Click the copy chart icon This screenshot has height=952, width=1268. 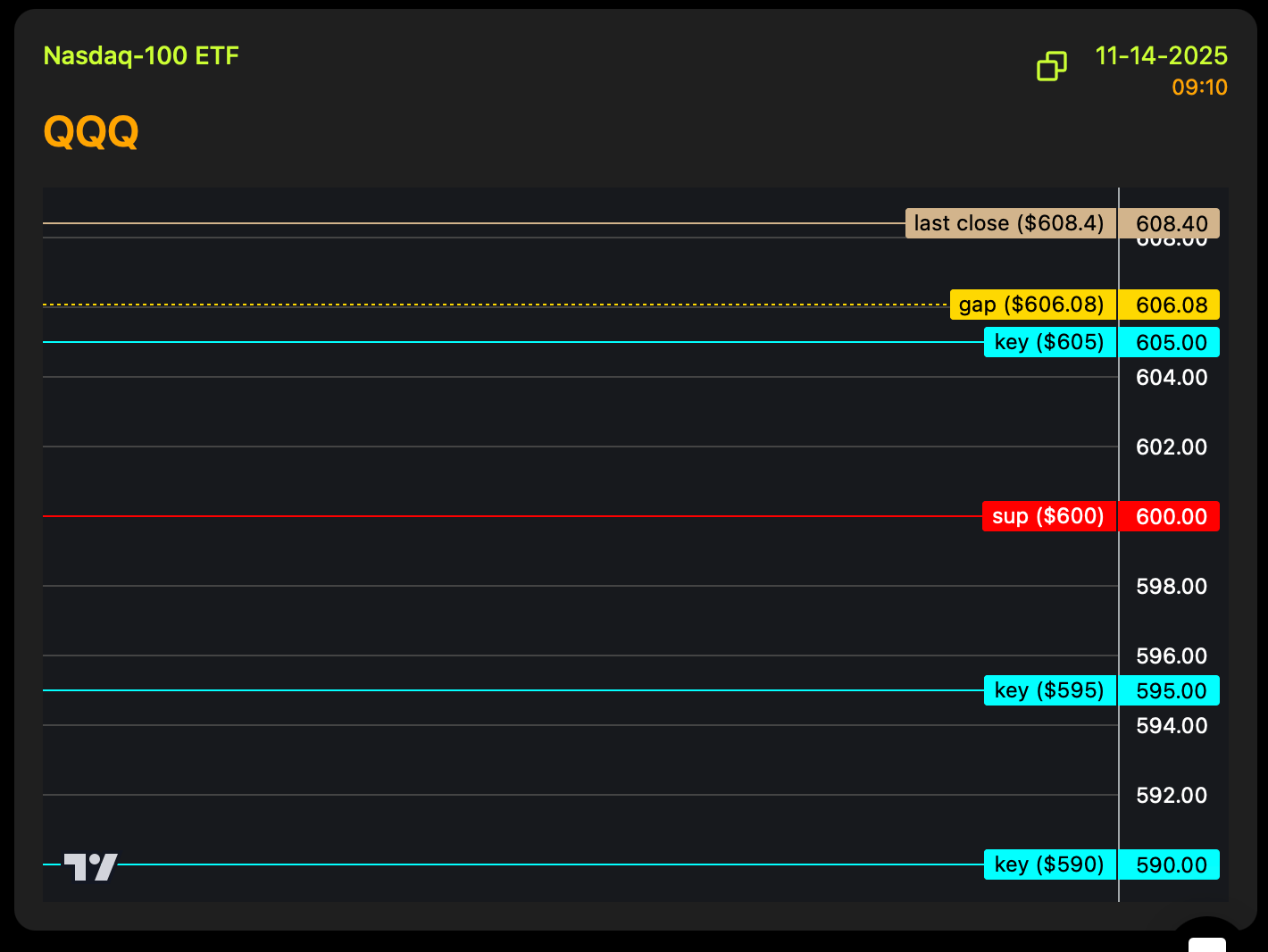pyautogui.click(x=1052, y=66)
